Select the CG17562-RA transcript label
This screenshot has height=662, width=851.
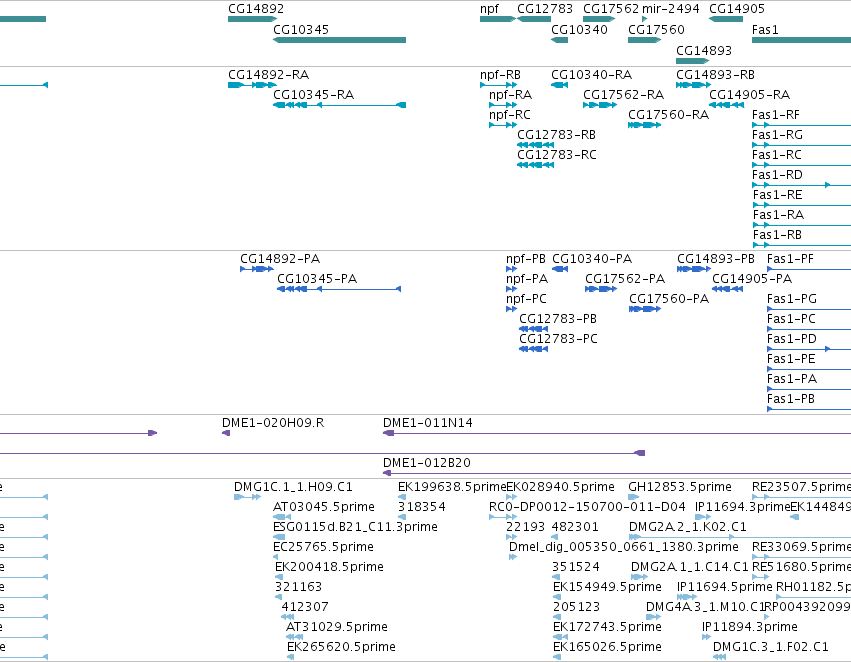(623, 95)
